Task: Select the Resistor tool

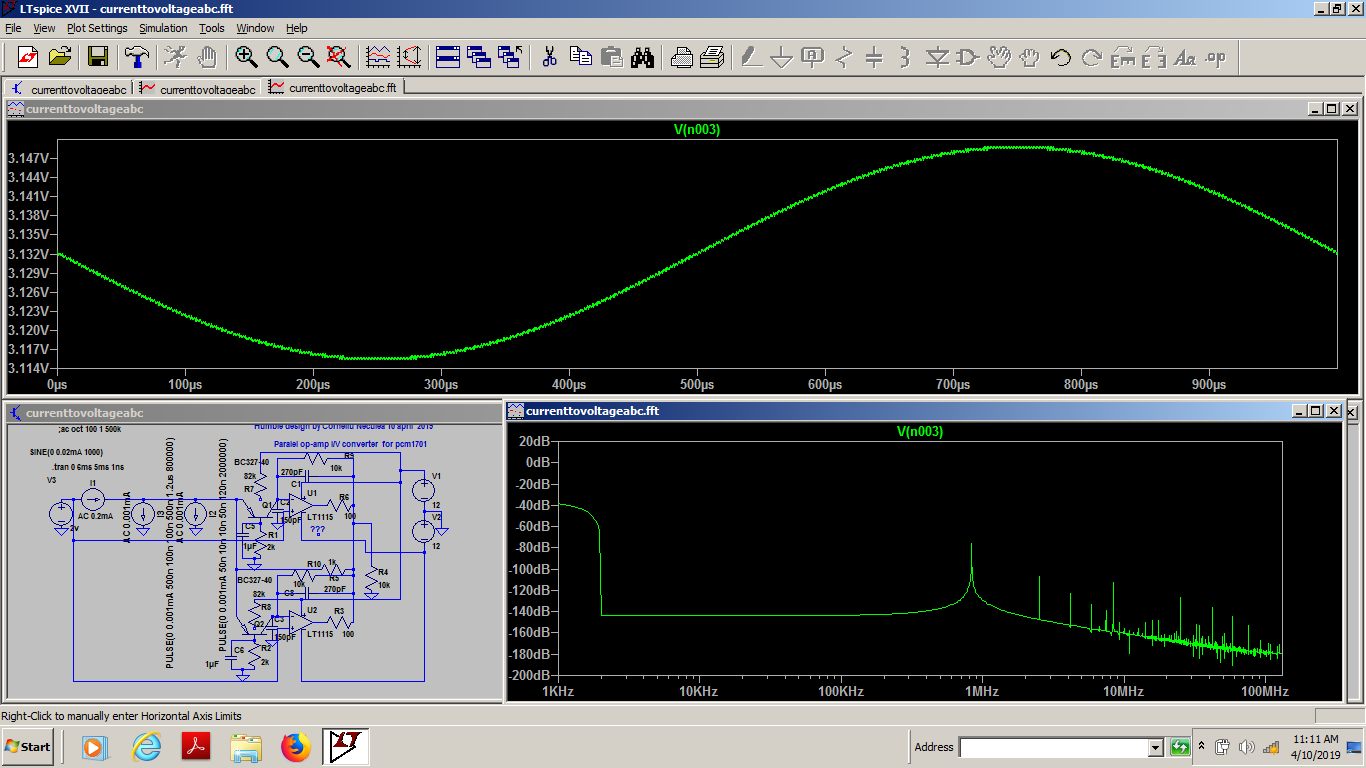Action: 844,57
